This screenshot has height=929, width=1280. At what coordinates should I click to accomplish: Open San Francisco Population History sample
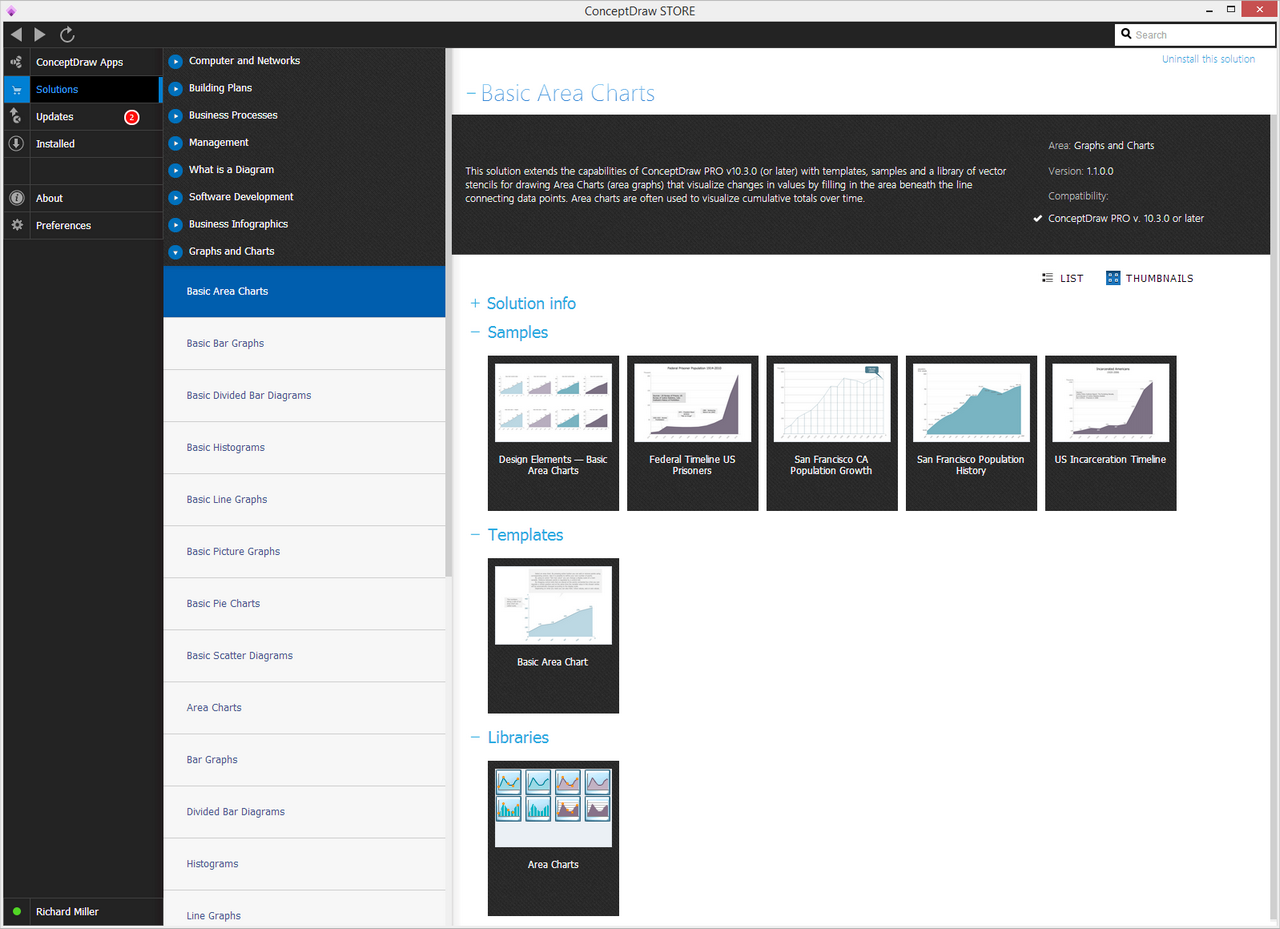coord(971,433)
